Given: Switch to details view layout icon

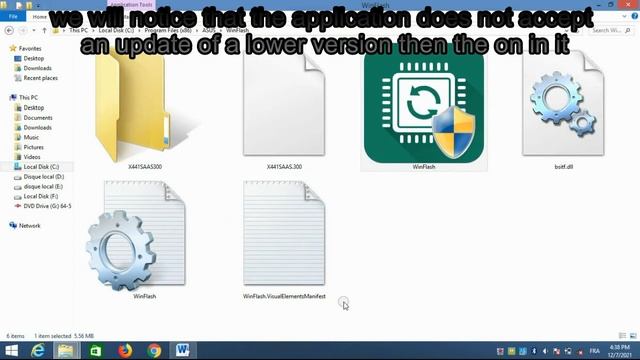Looking at the screenshot, I should tap(622, 336).
